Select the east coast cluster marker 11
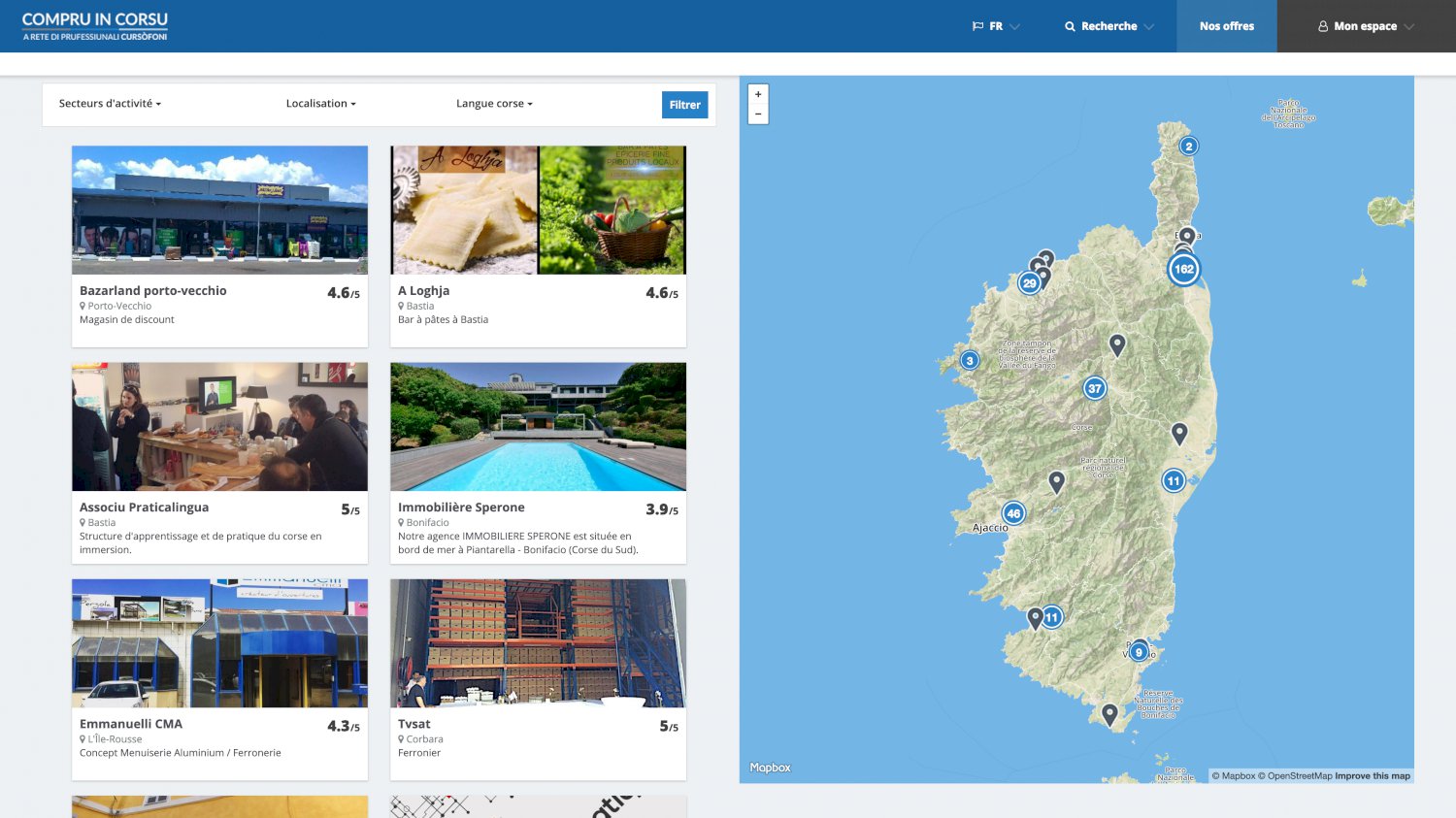 1174,480
